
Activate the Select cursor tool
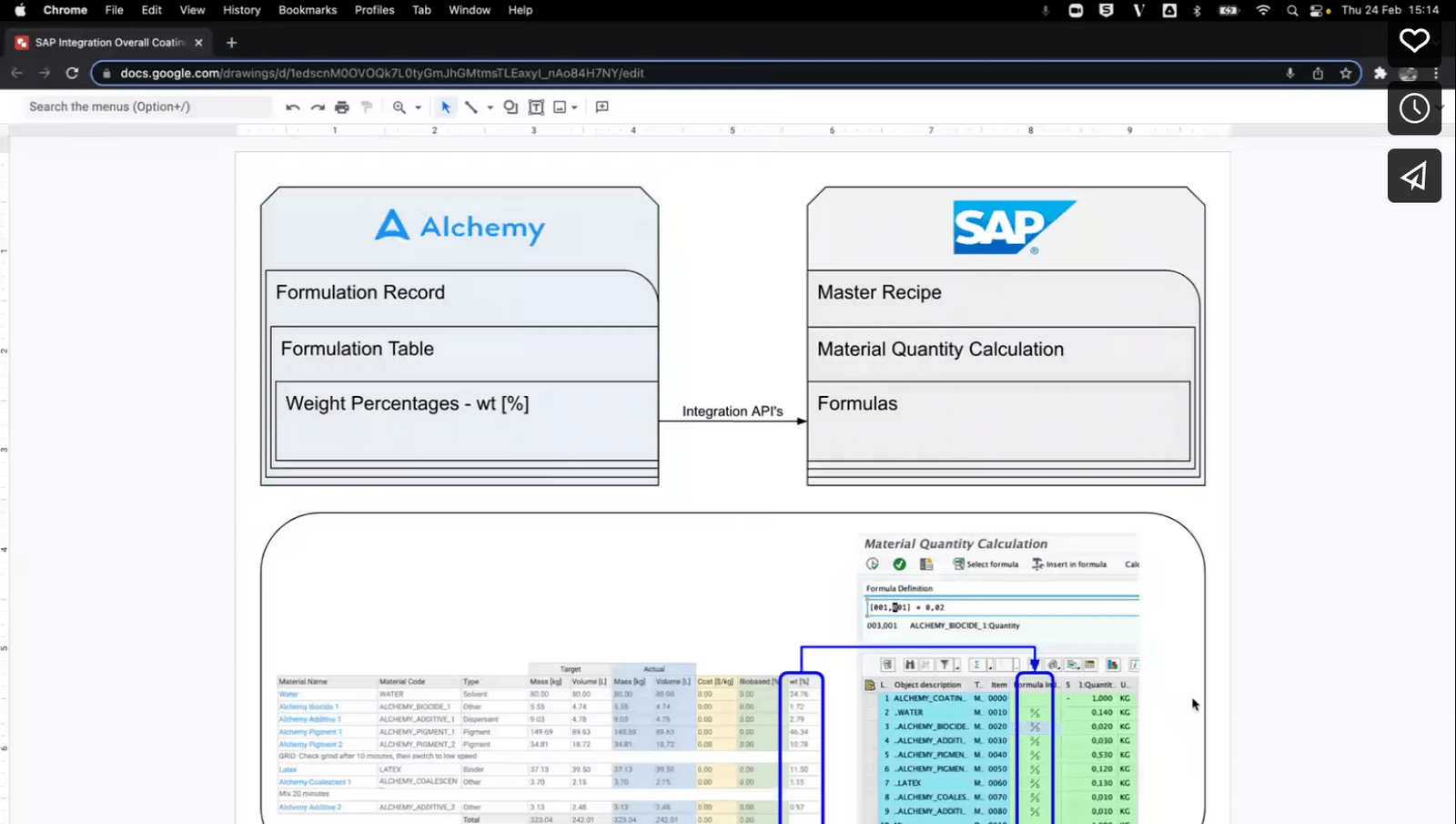(444, 107)
